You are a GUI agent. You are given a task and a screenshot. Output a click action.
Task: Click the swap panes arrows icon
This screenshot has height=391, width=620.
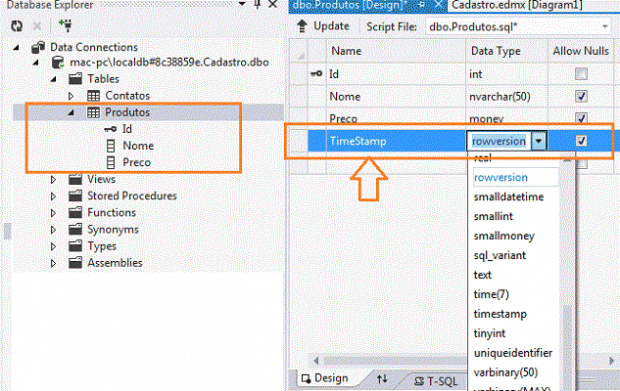click(382, 379)
